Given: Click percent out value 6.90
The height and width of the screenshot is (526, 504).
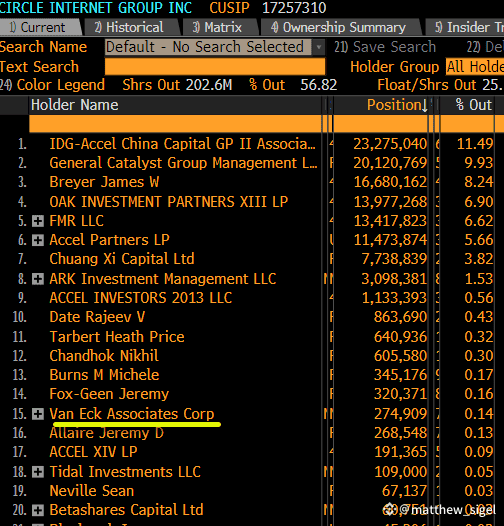Looking at the screenshot, I should coord(478,202).
